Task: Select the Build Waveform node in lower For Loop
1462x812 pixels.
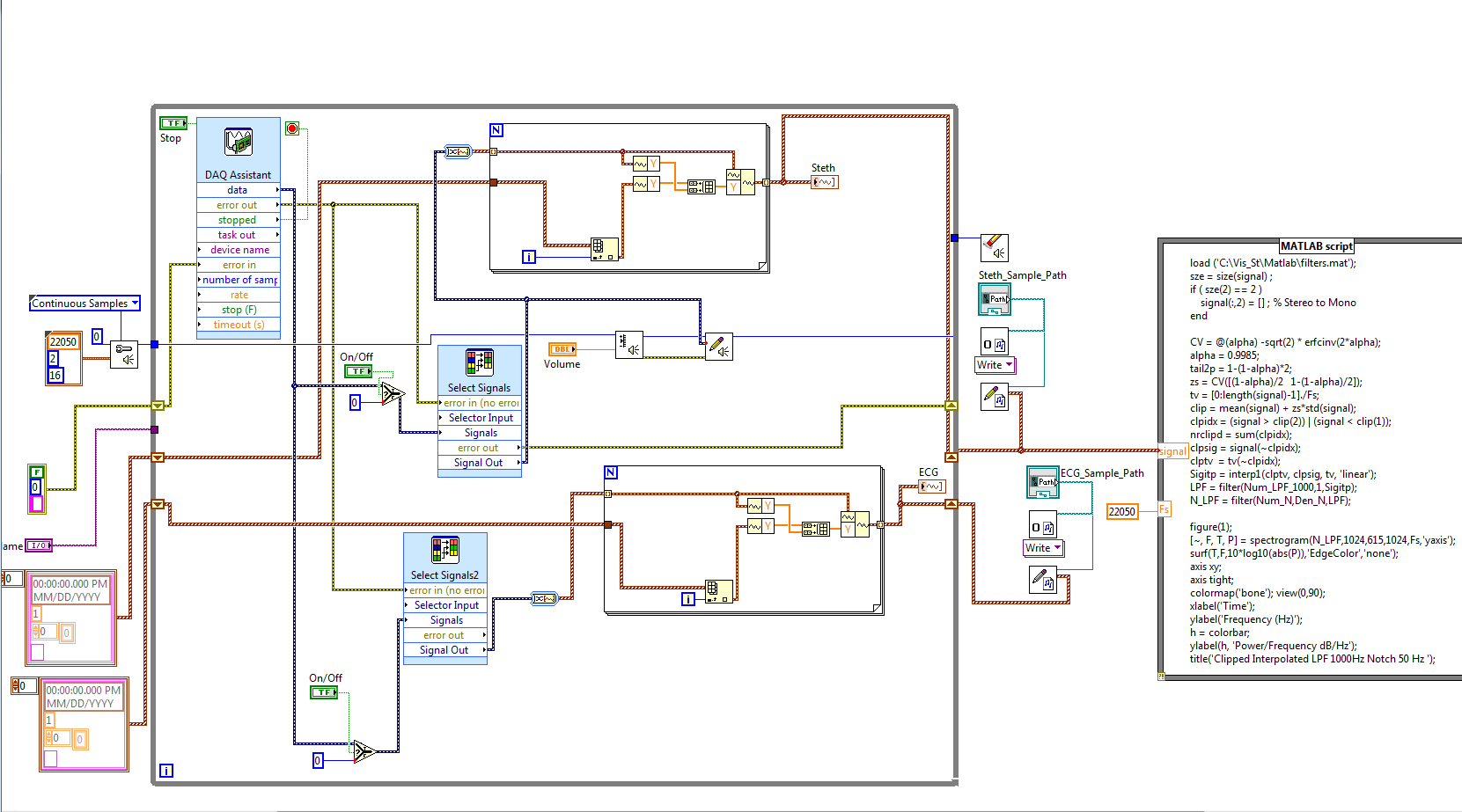Action: 855,524
